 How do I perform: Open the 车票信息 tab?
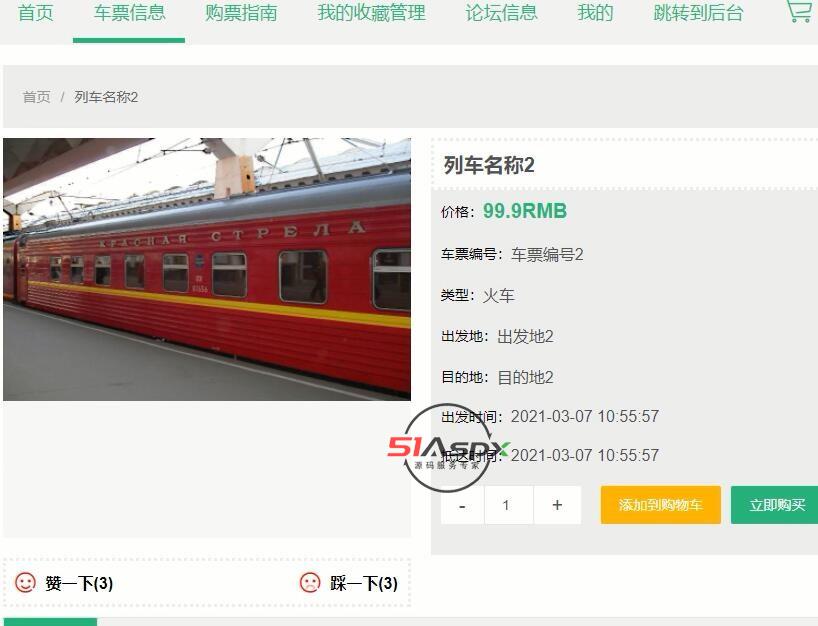pyautogui.click(x=129, y=13)
